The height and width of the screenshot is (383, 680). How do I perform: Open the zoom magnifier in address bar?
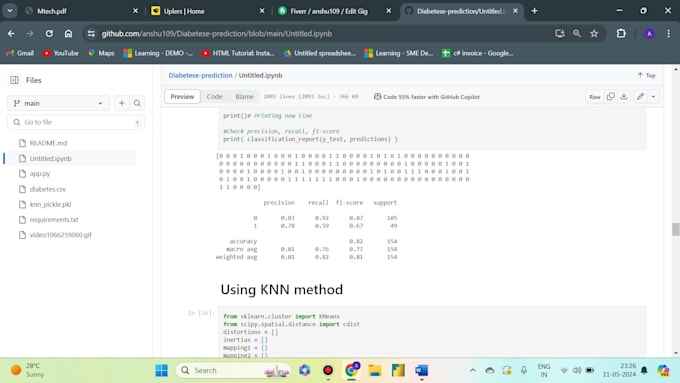click(x=577, y=33)
